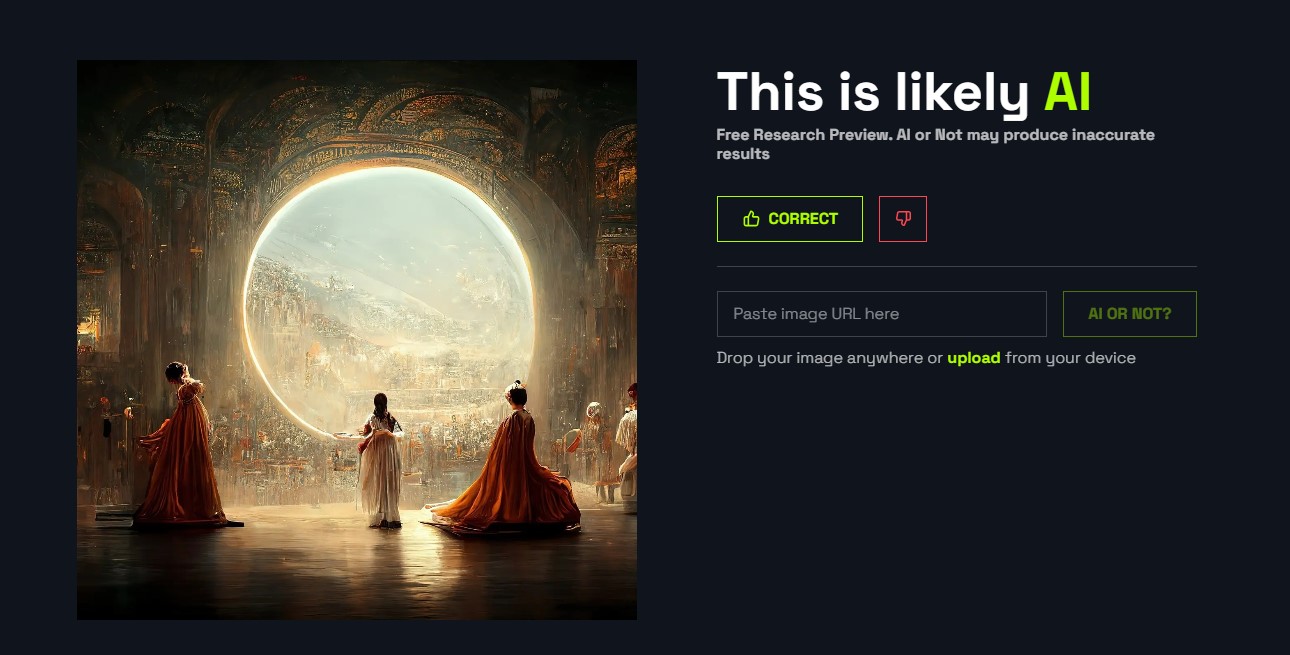This screenshot has width=1290, height=655.
Task: Click the 'from your device' text
Action: click(1070, 358)
